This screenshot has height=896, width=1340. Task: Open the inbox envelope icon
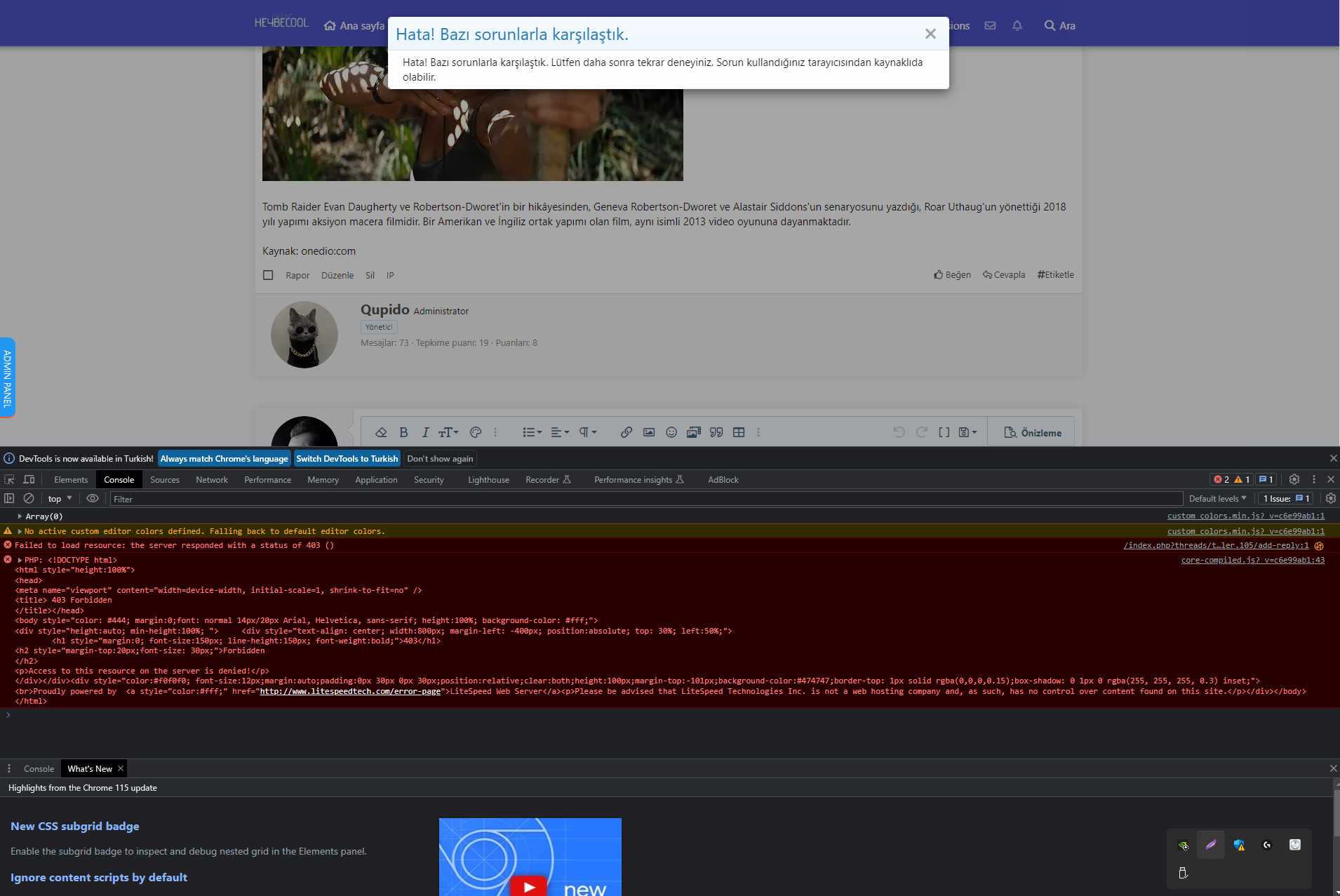[990, 25]
